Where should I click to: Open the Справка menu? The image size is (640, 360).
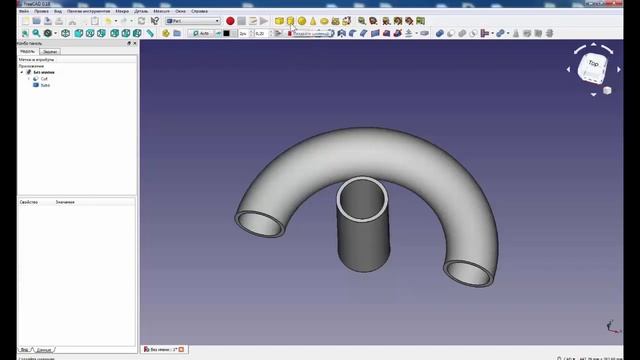(x=199, y=11)
